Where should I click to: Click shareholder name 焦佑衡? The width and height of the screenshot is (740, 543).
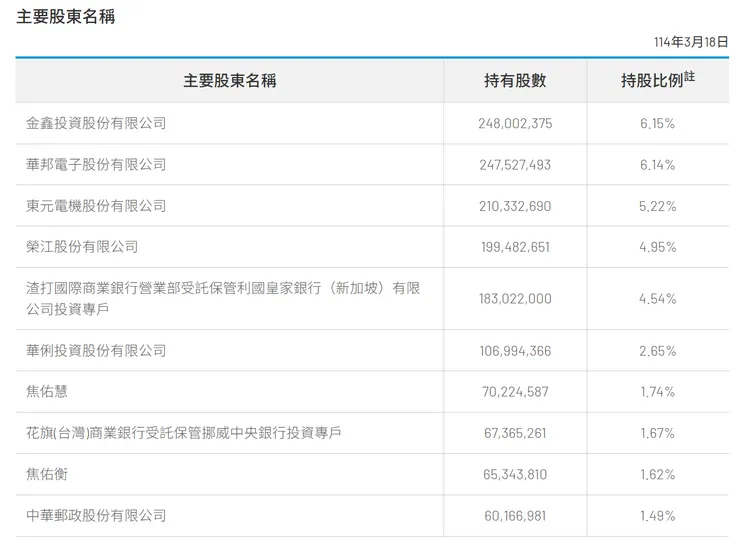tap(47, 474)
